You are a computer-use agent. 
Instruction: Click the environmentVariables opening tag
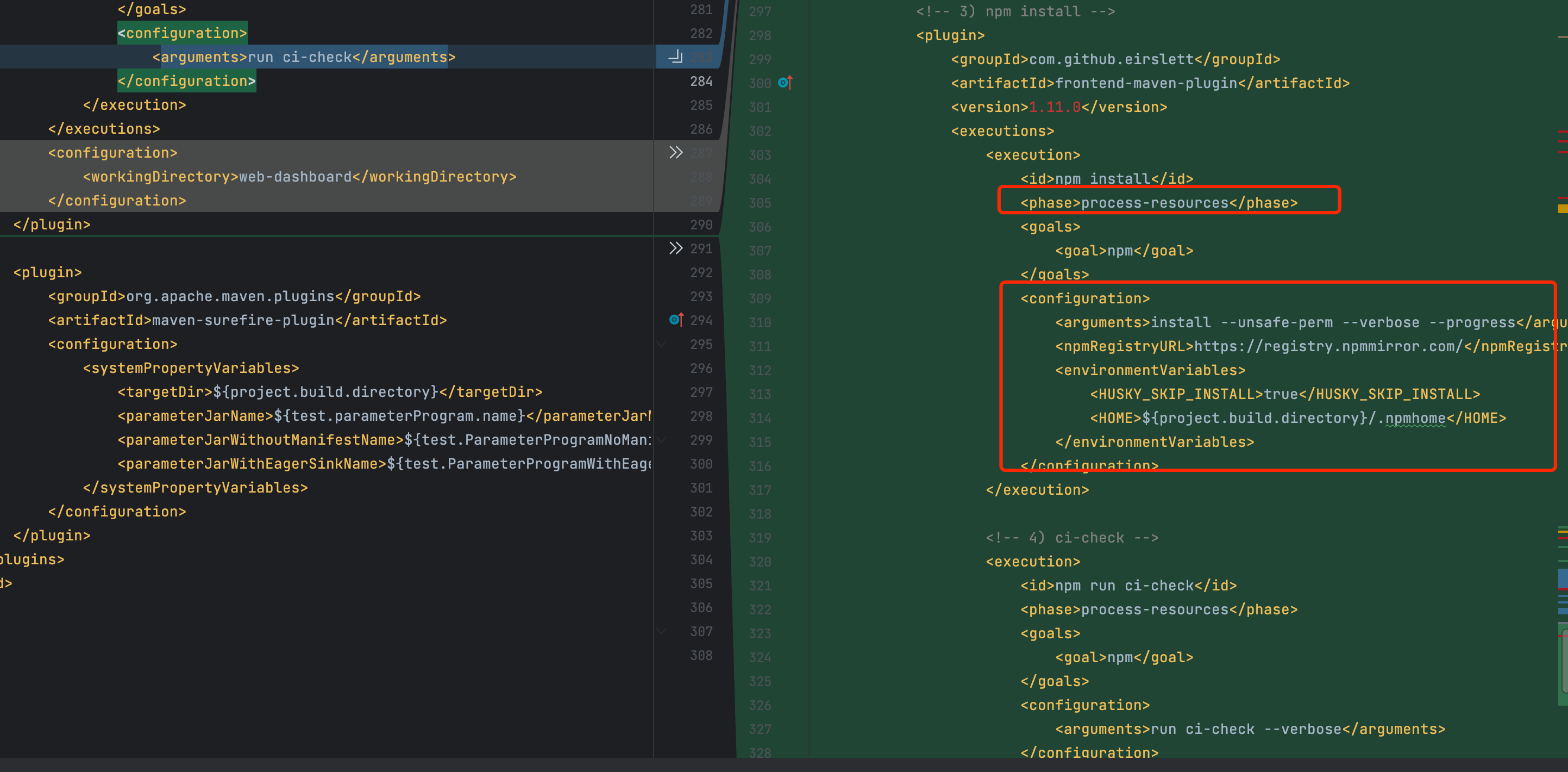1150,370
